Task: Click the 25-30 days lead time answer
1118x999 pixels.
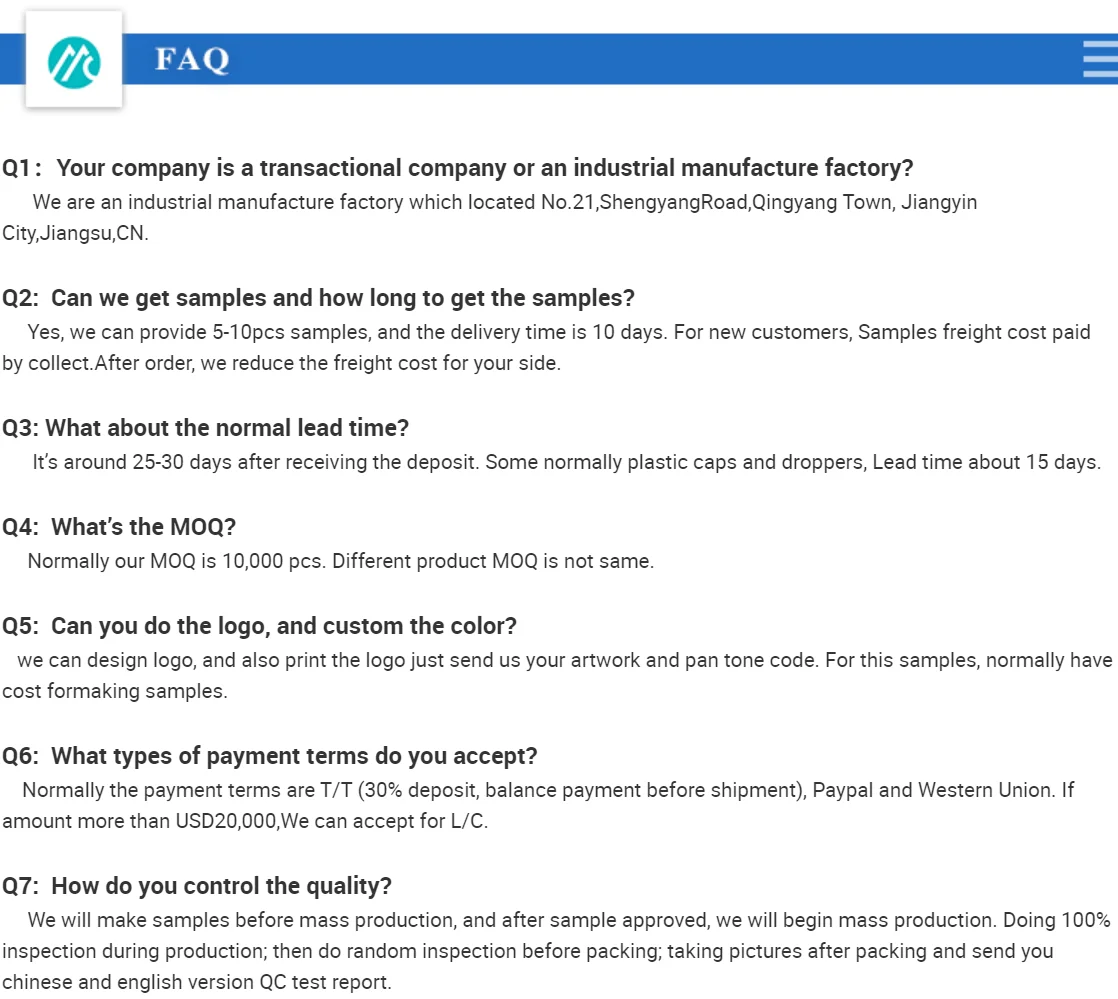Action: tap(565, 462)
